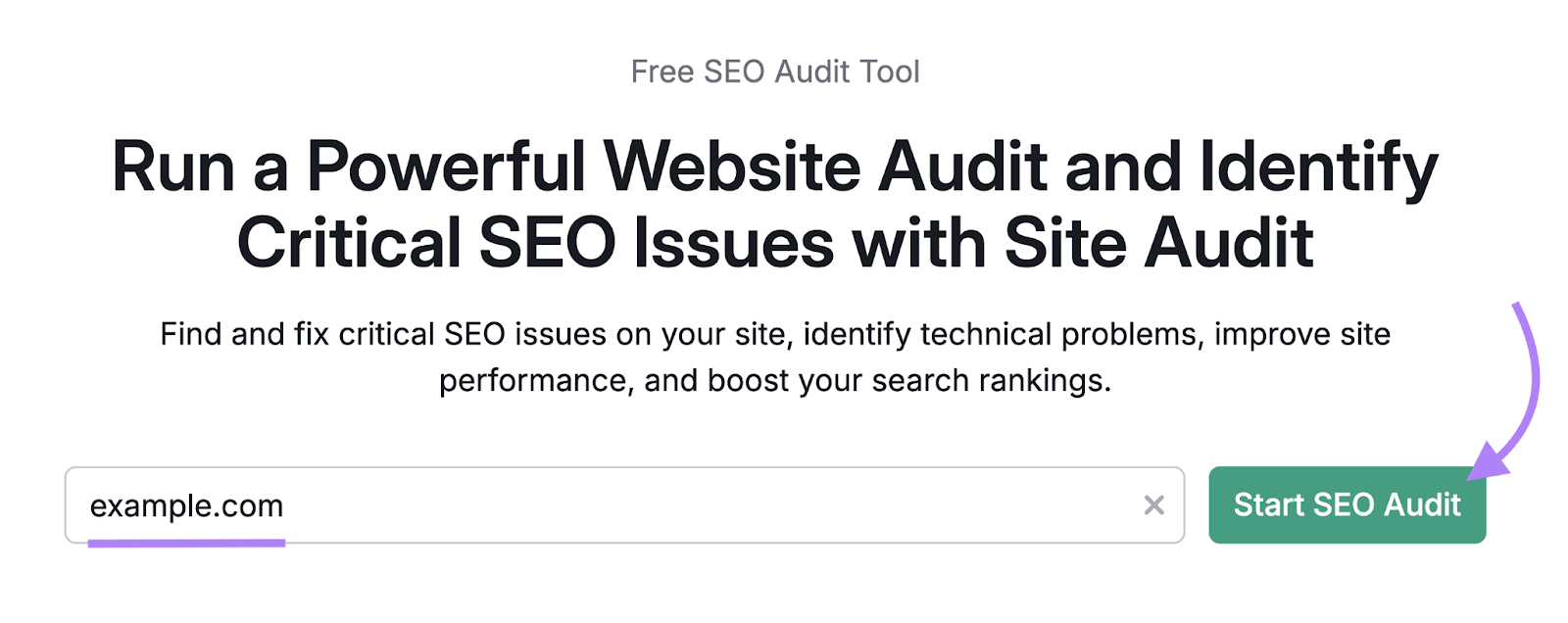Click the example.com text in the input
The height and width of the screenshot is (623, 1568).
pos(187,505)
